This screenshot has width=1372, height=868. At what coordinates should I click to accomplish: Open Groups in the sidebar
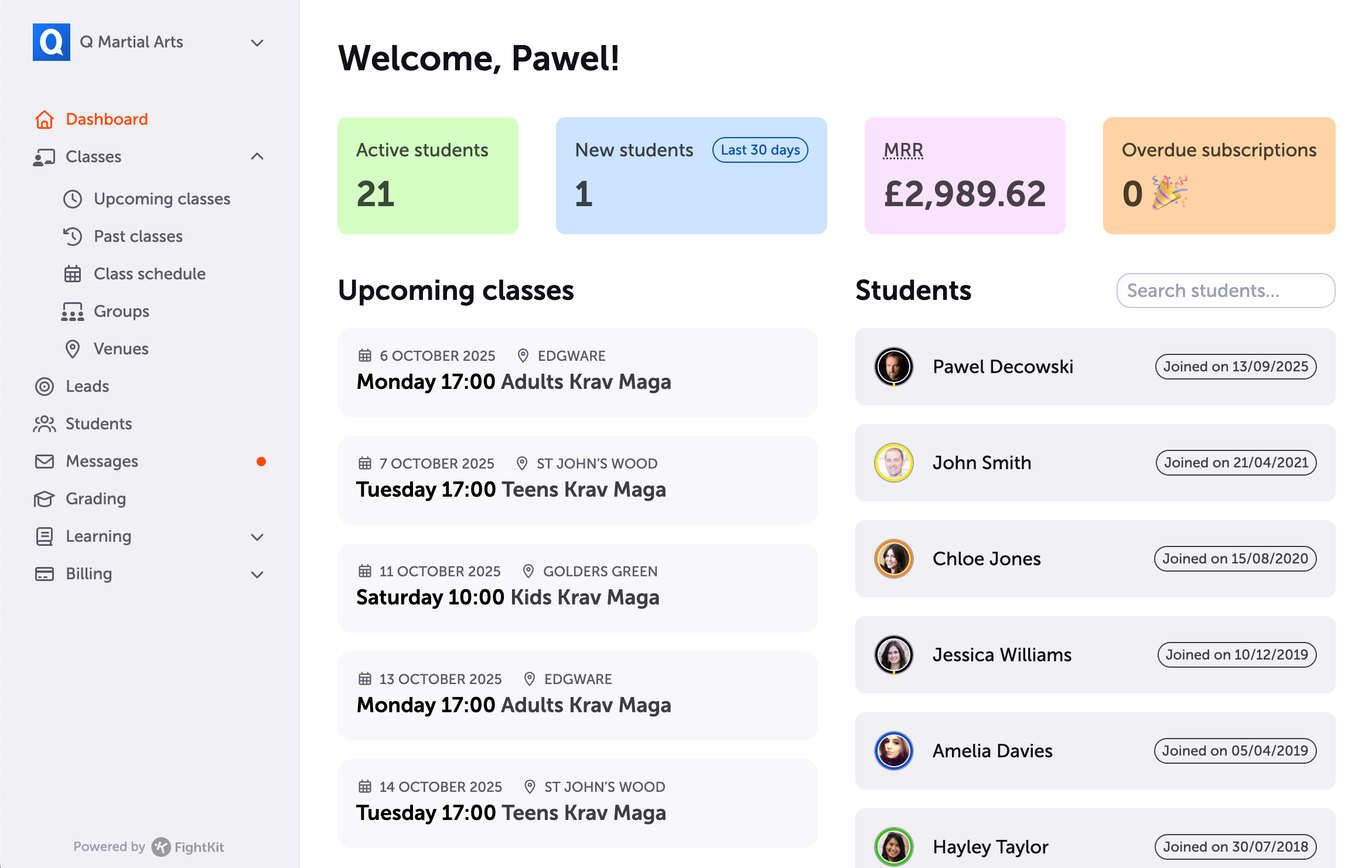[x=121, y=312]
